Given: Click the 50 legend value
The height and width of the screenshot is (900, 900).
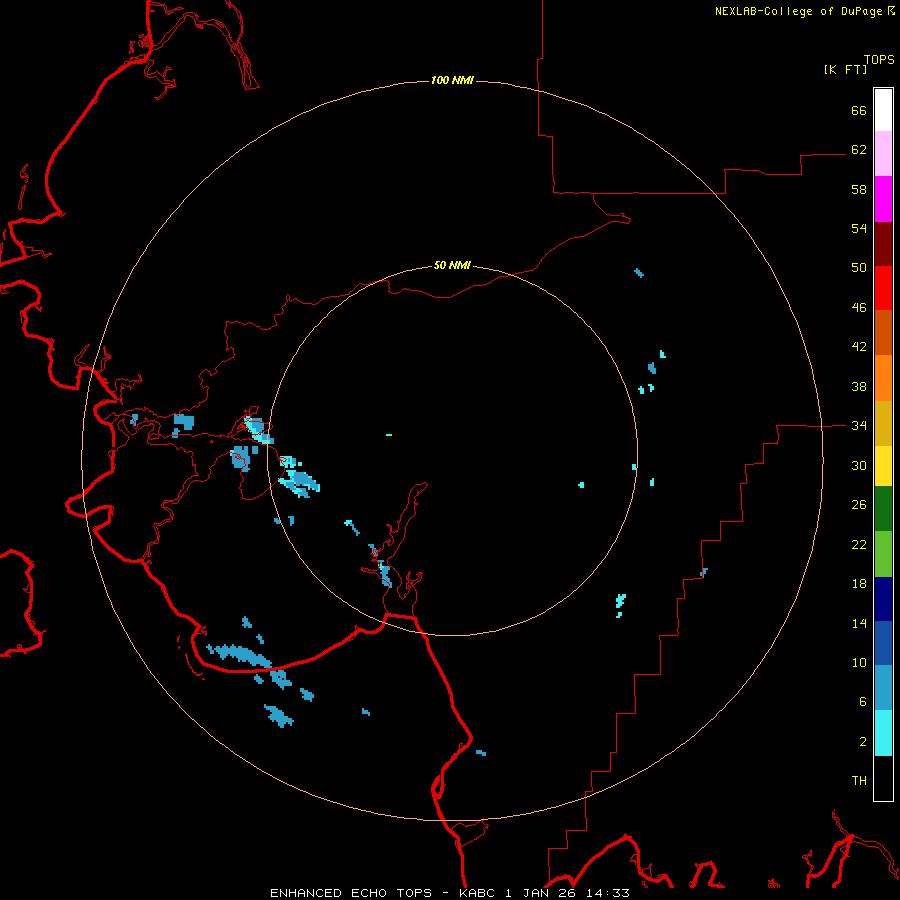Looking at the screenshot, I should [x=859, y=268].
